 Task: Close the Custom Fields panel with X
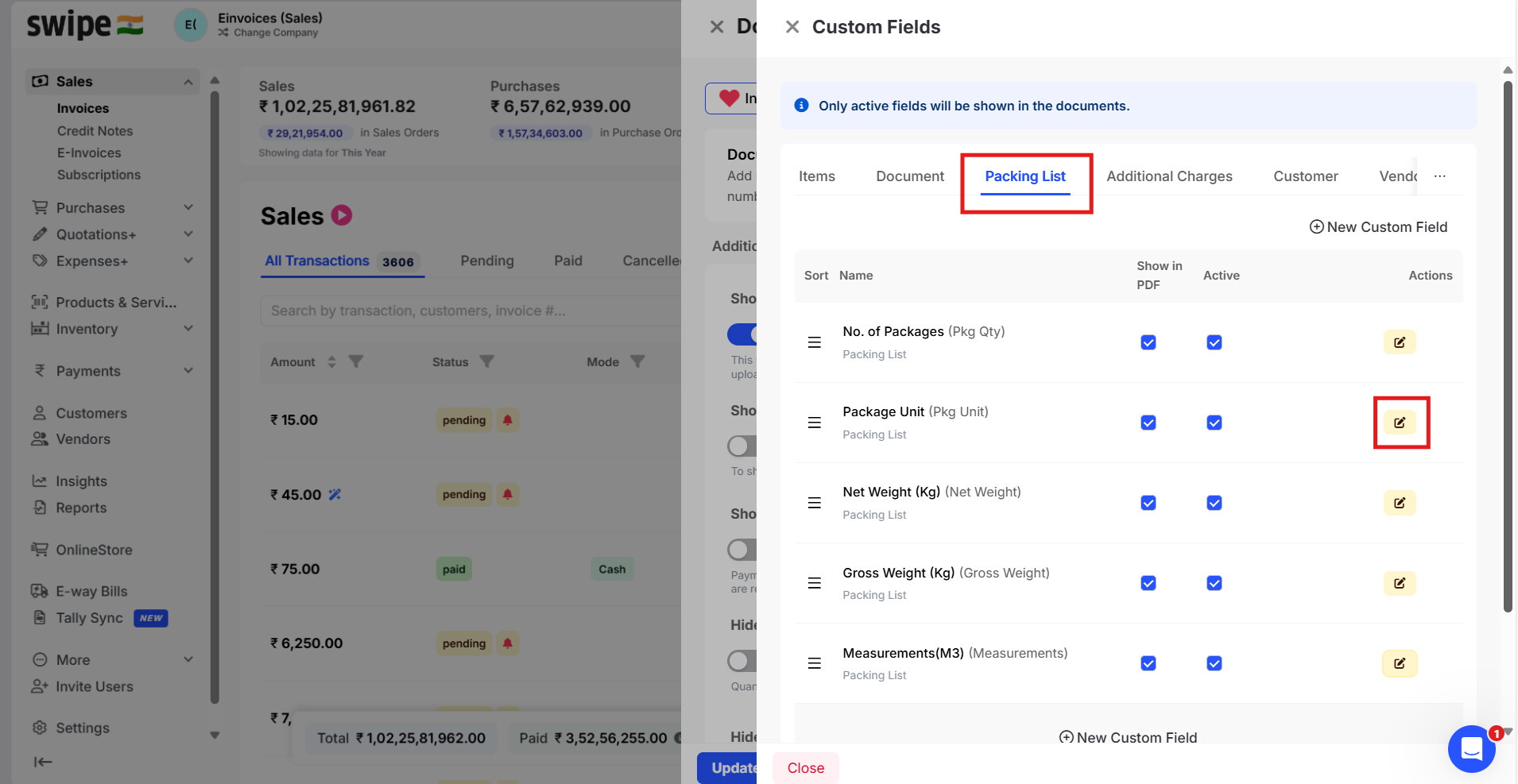(792, 27)
